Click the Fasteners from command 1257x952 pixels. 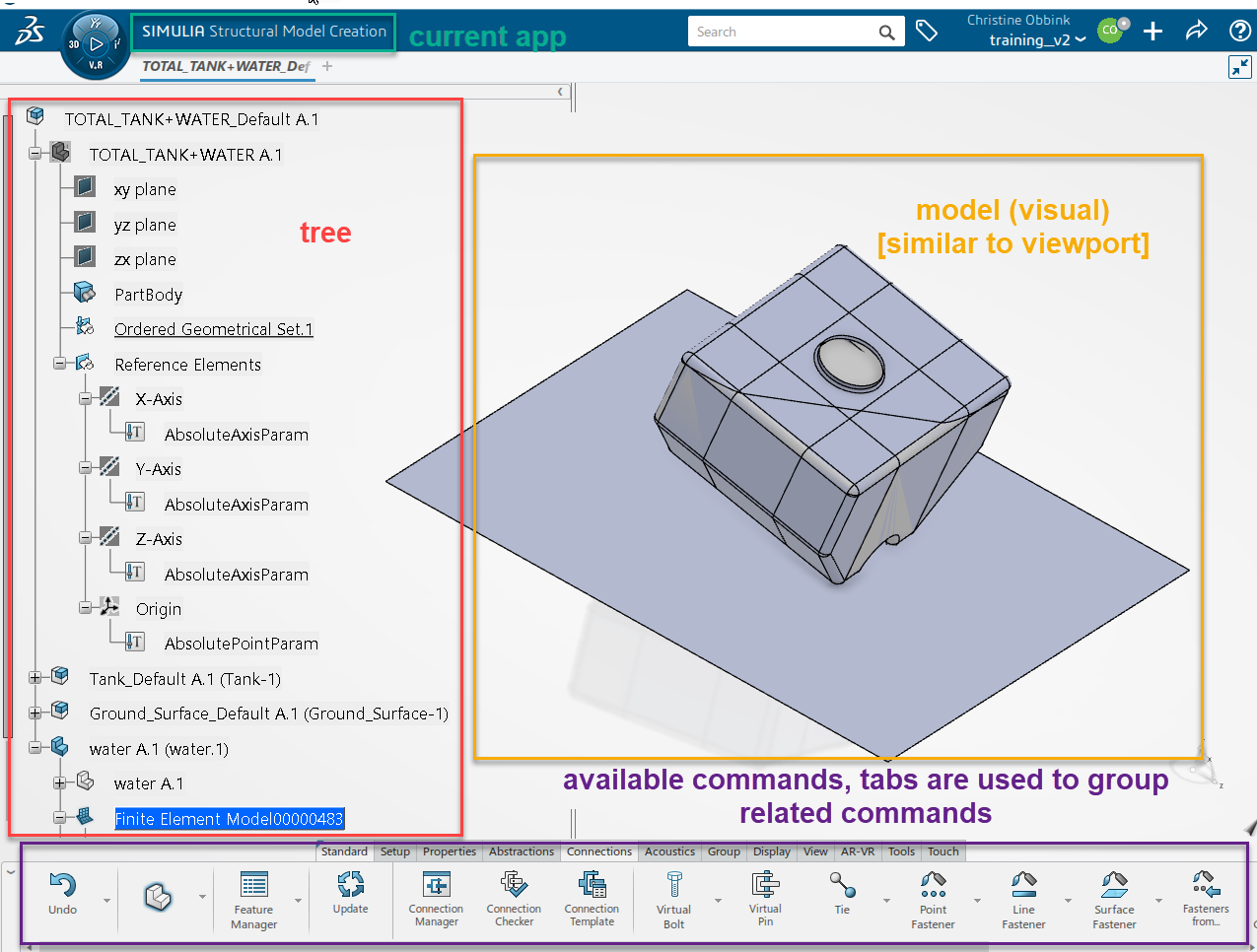(1206, 900)
